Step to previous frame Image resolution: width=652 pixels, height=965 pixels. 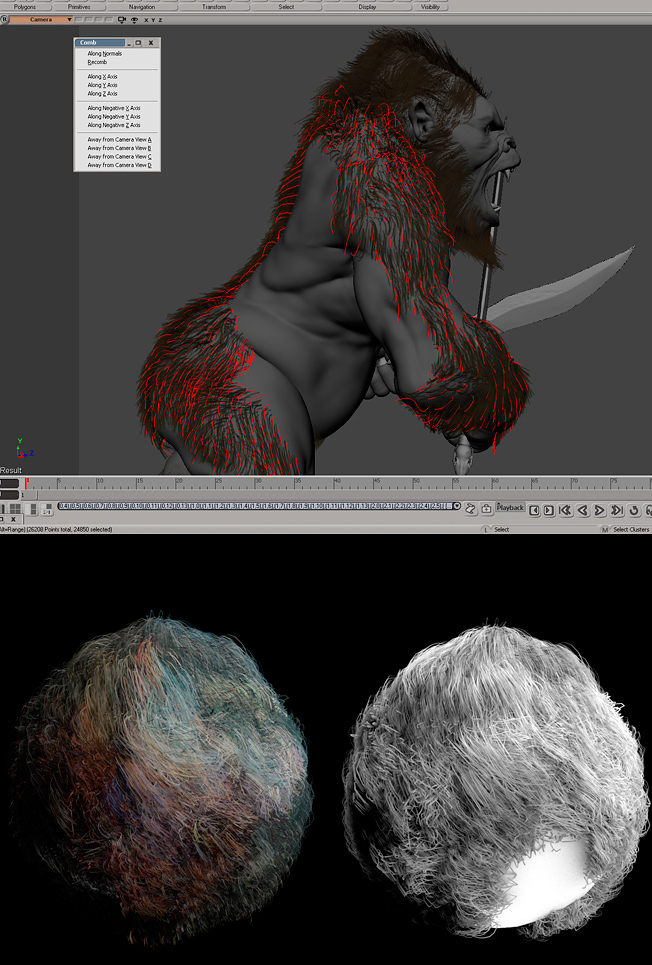pos(534,510)
